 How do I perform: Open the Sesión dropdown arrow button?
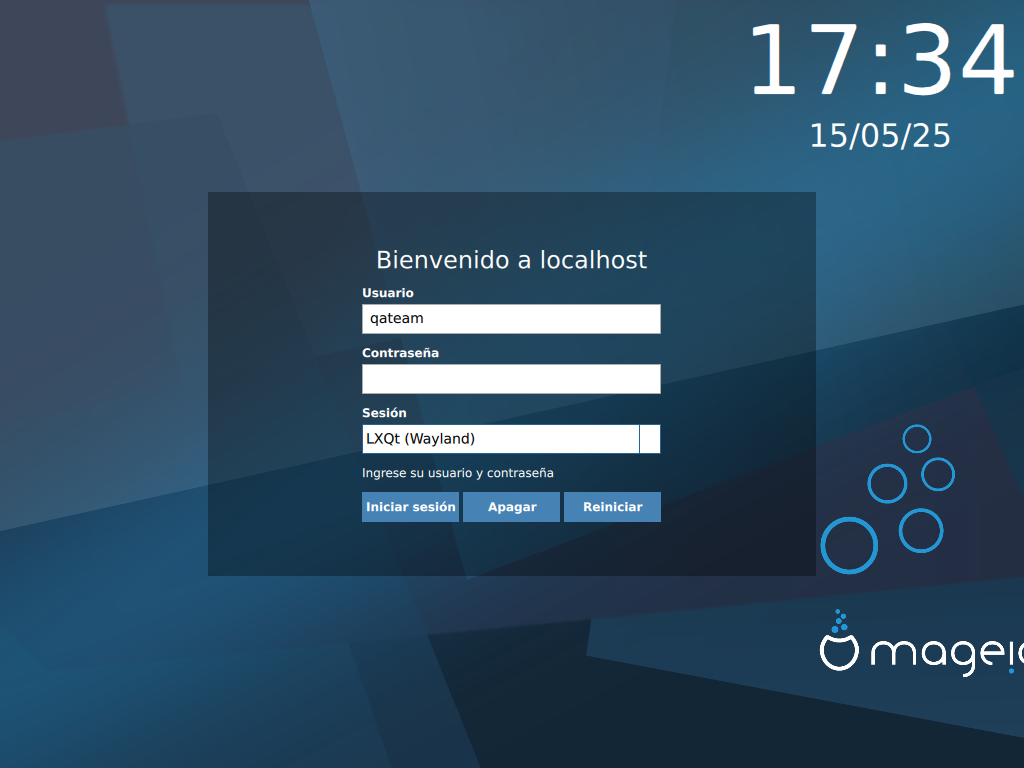[x=650, y=439]
